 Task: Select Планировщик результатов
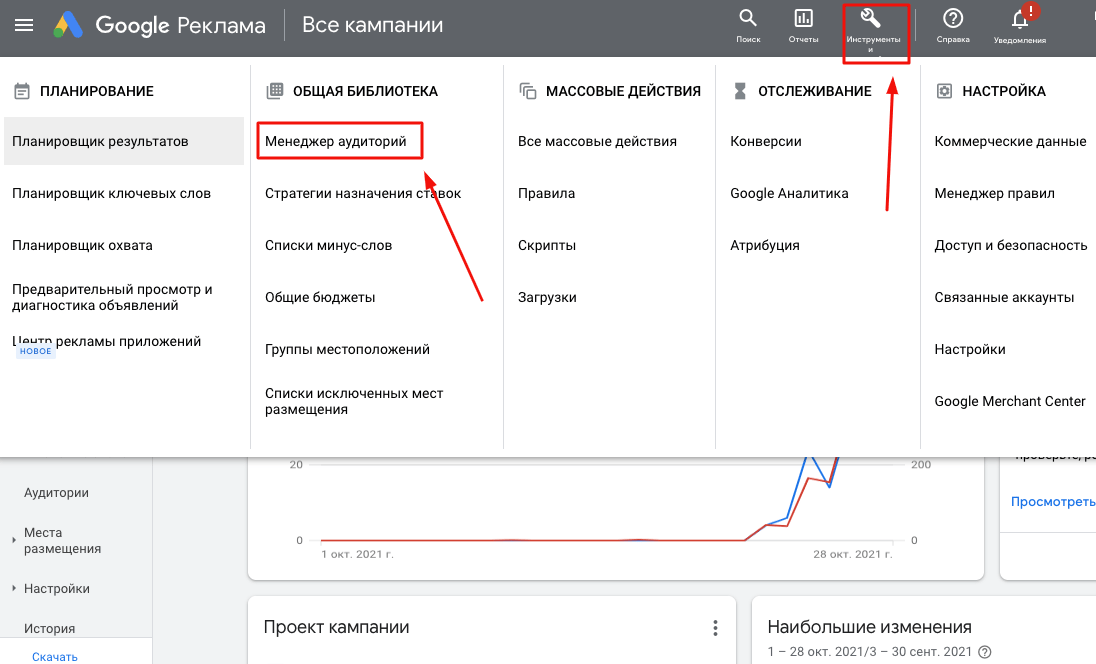click(x=124, y=141)
